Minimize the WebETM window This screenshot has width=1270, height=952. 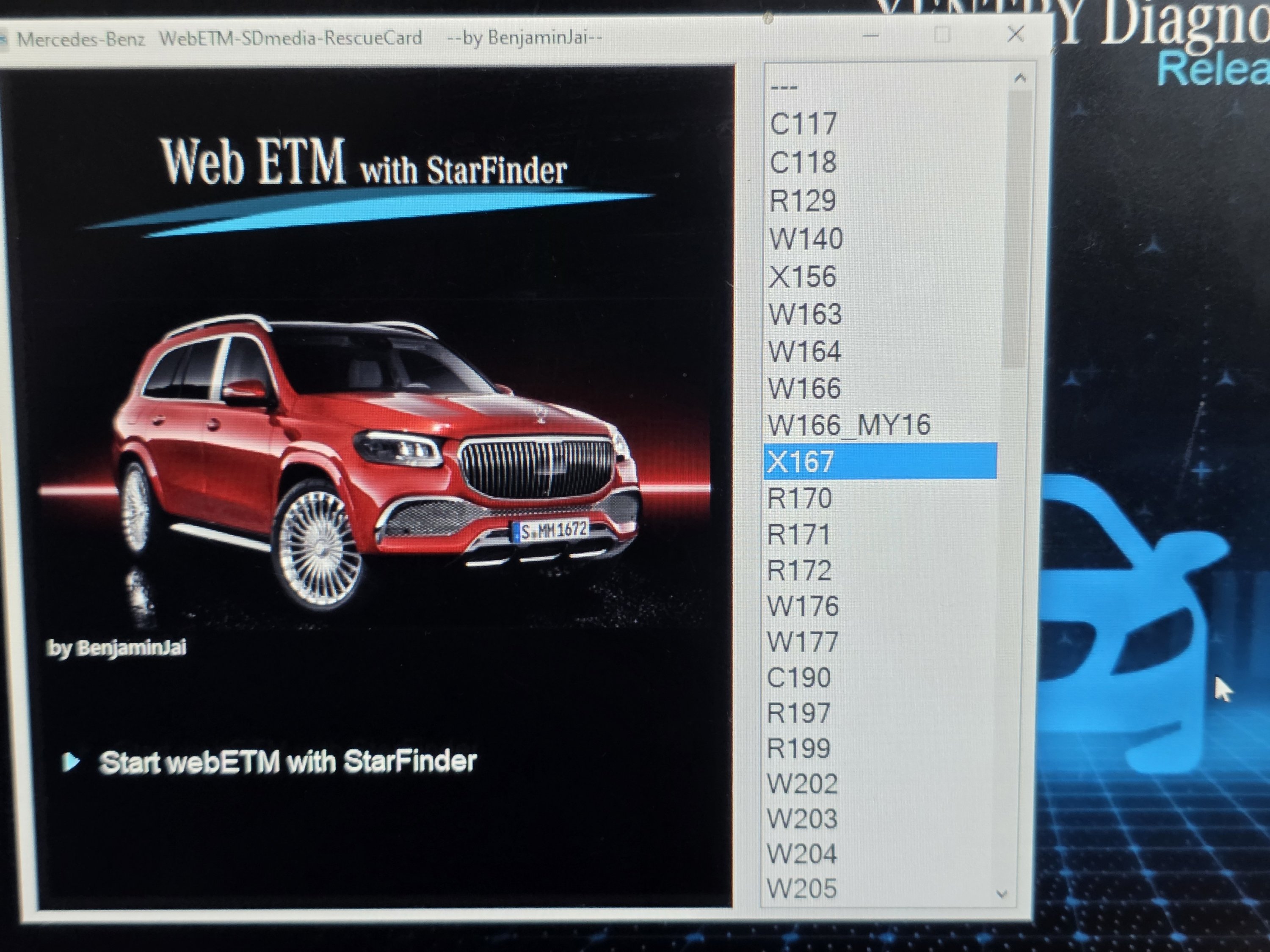coord(871,36)
